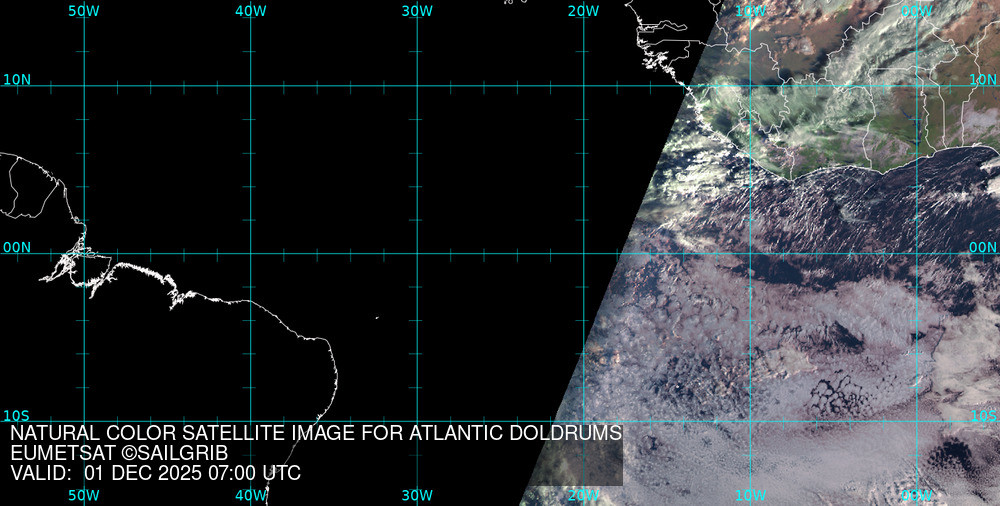Click the "NATURAL COLOR SATELLITE IMAGE FOR ATLANTIC DOLDRUMS" title

point(316,434)
